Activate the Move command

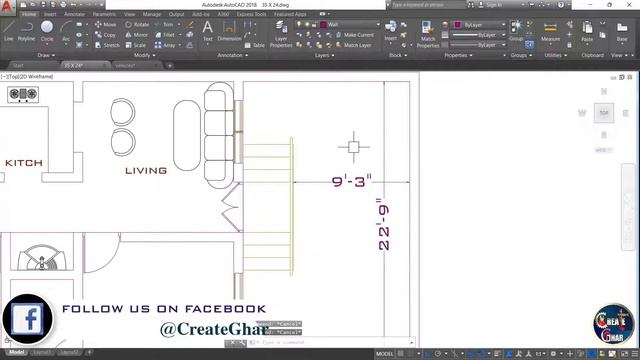tap(105, 24)
